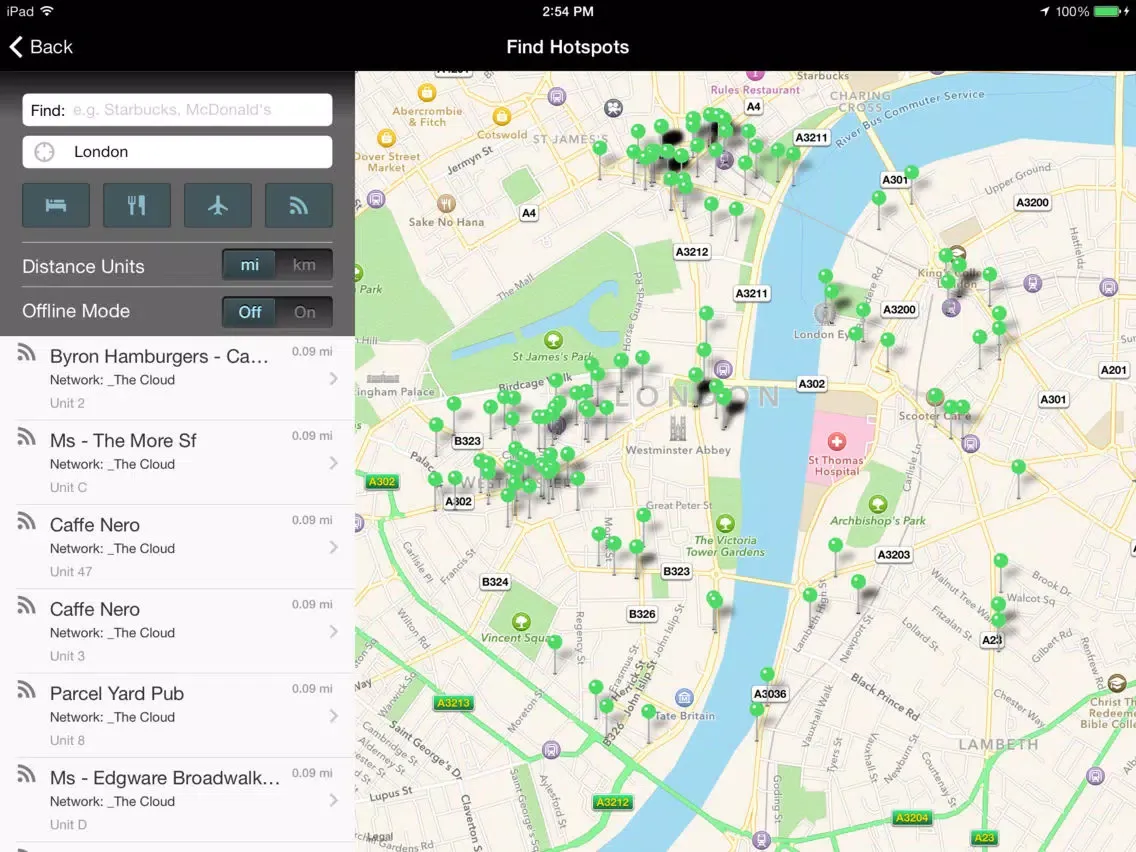Expand chevron for Byron Hamburgers row
Screen dimensions: 1136x852
pyautogui.click(x=333, y=379)
